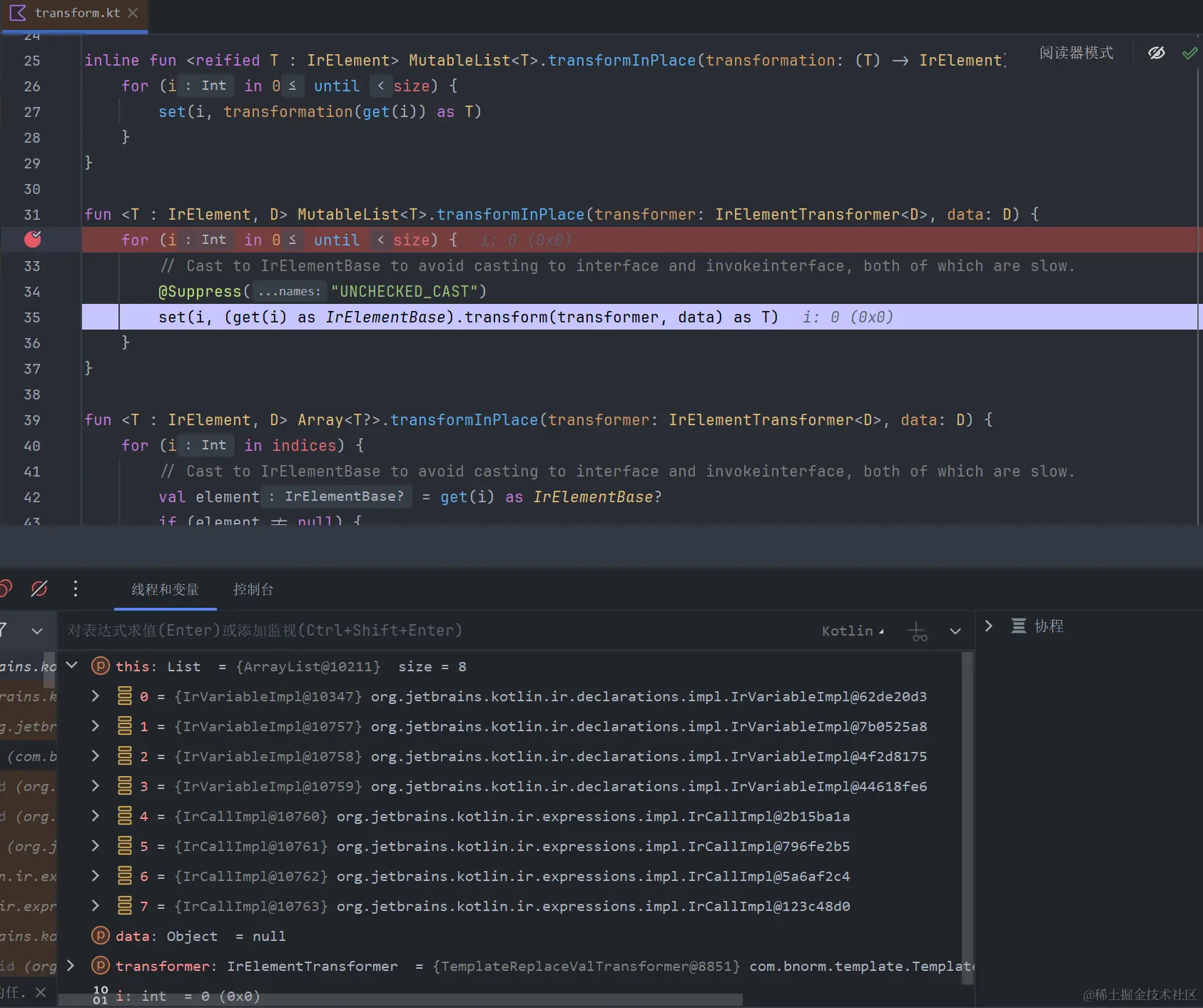Click line number 31 in the gutter

[32, 215]
